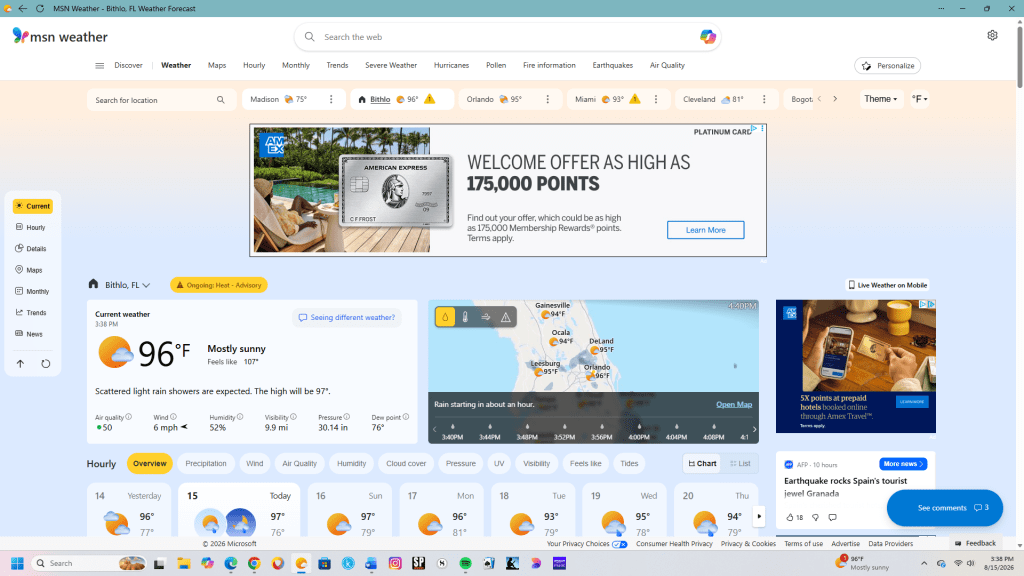The height and width of the screenshot is (576, 1024).
Task: Select Precipitation hourly filter
Action: [x=206, y=464]
